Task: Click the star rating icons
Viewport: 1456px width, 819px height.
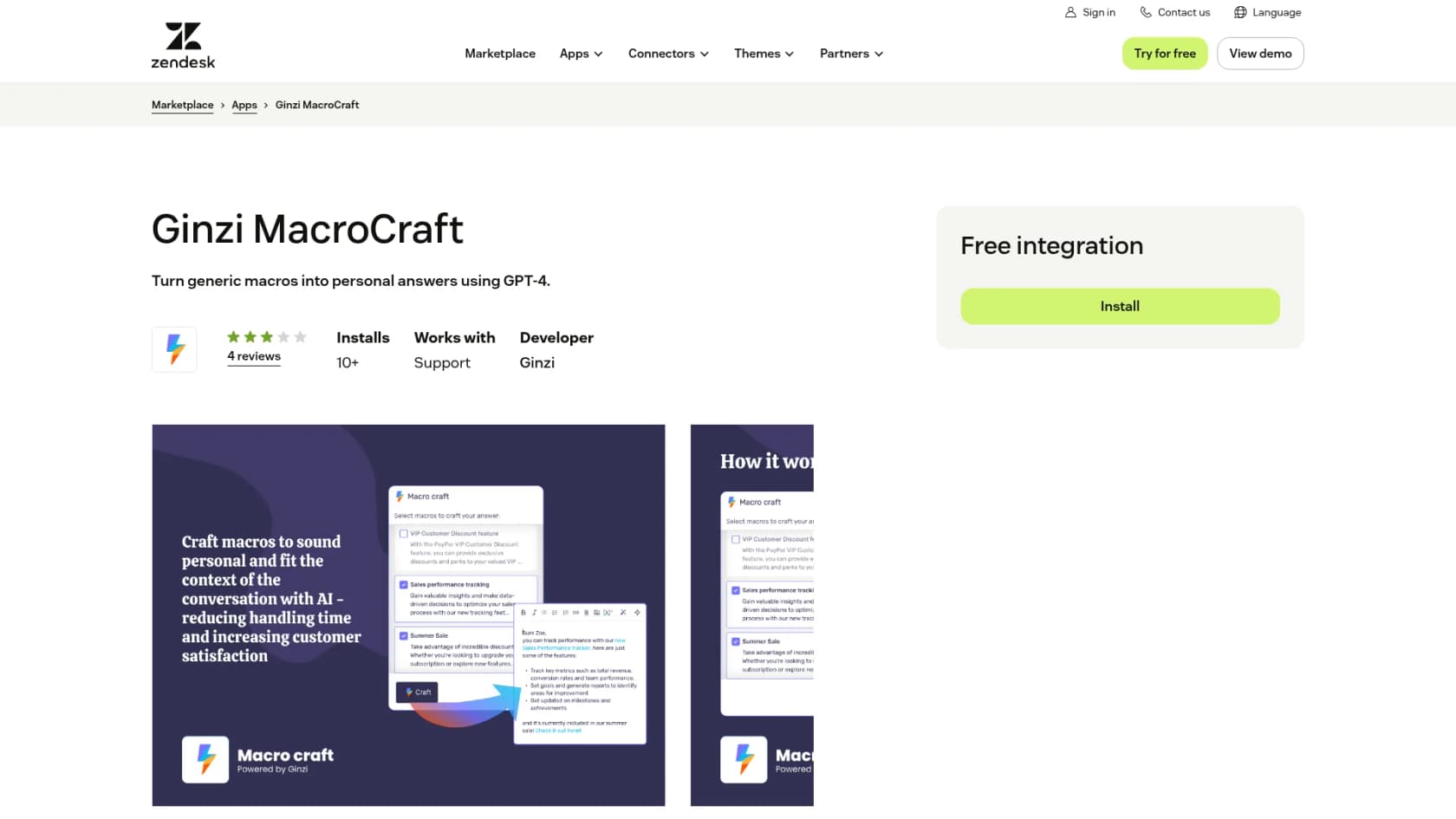Action: (x=267, y=337)
